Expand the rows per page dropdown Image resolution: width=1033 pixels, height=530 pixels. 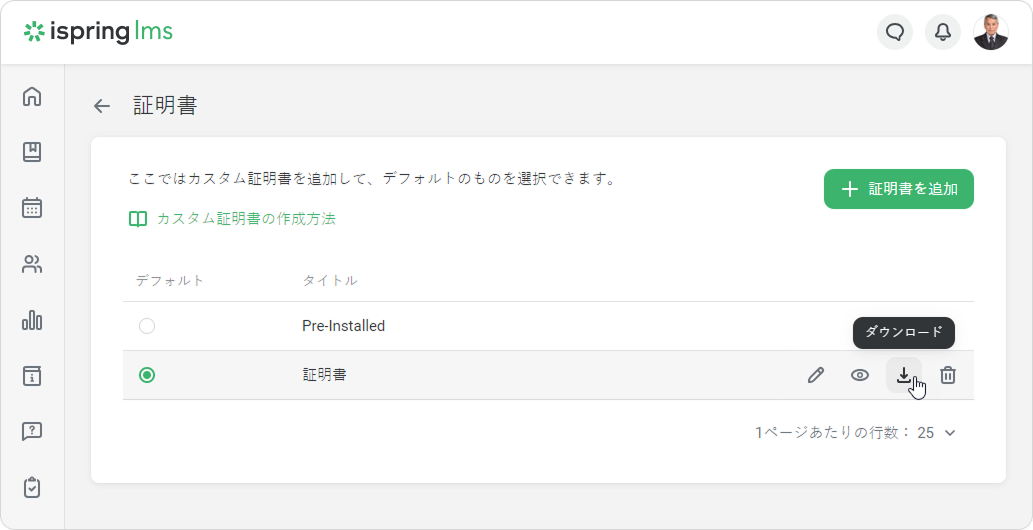pos(938,433)
